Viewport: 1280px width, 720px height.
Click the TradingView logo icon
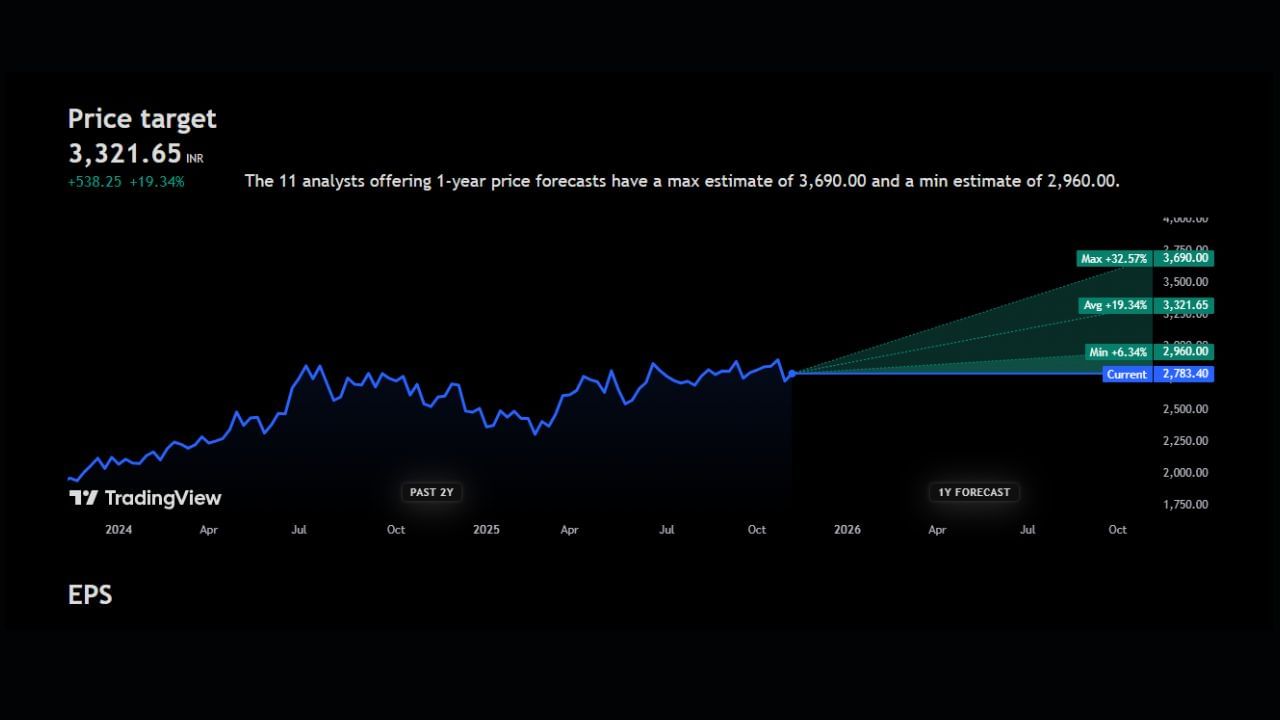(x=83, y=498)
